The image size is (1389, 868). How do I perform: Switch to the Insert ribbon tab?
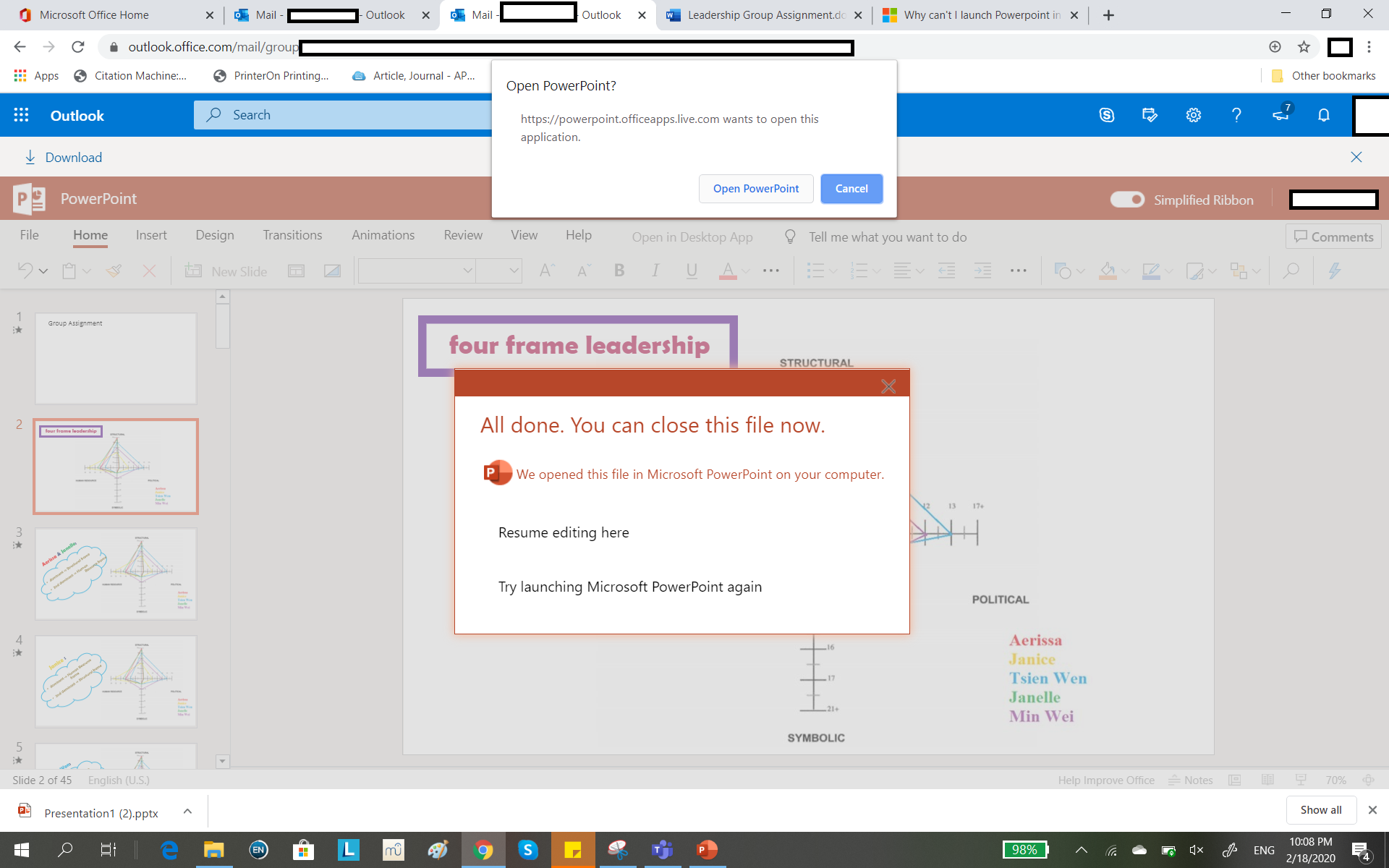coord(151,235)
